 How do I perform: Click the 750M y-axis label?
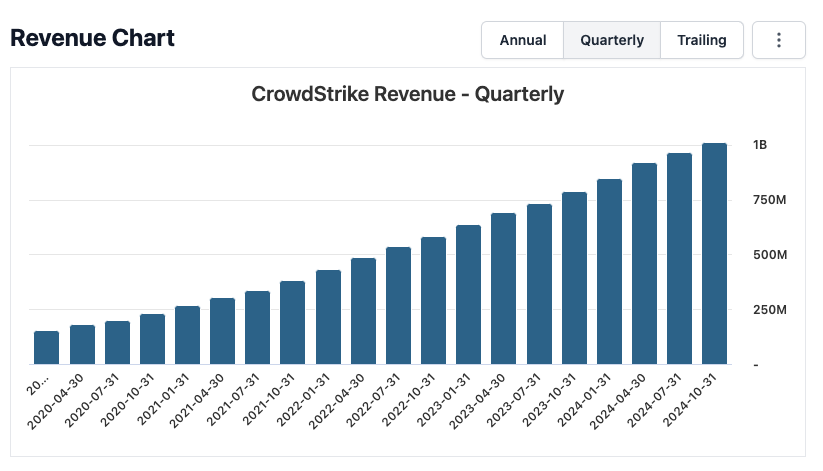coord(769,200)
